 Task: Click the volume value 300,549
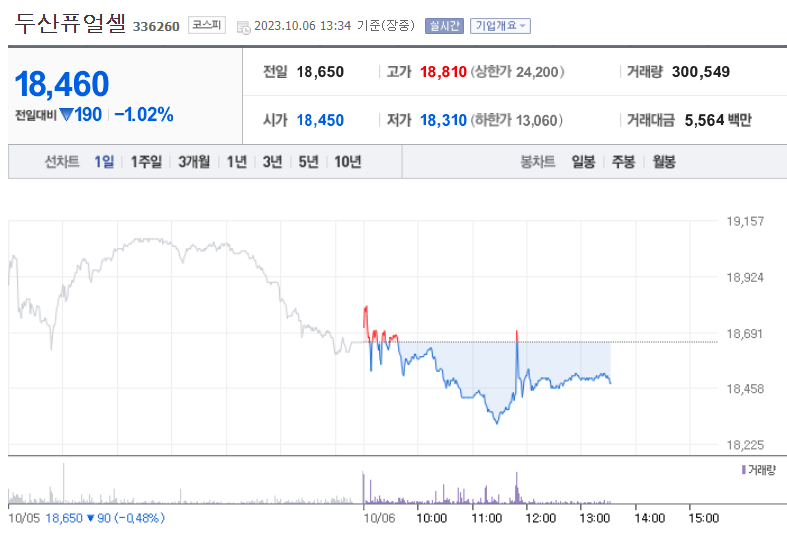(701, 72)
